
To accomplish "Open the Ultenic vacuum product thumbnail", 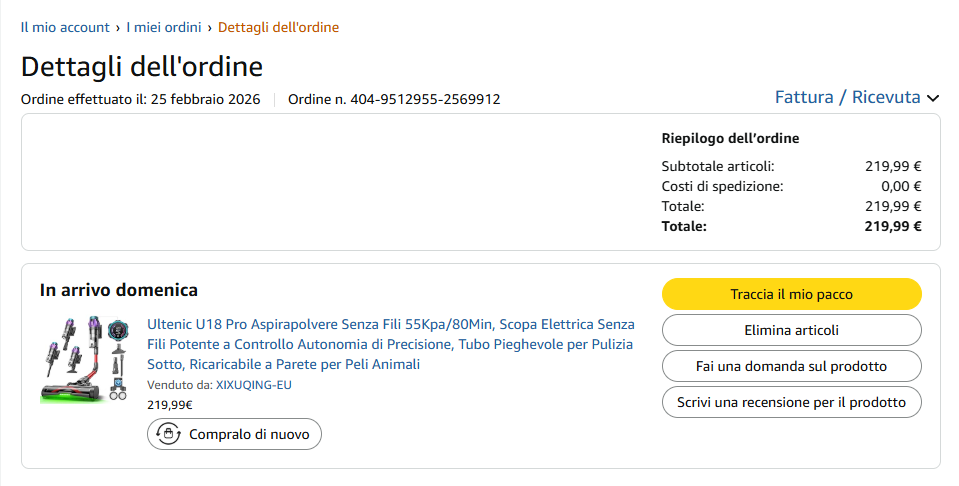I will 85,358.
